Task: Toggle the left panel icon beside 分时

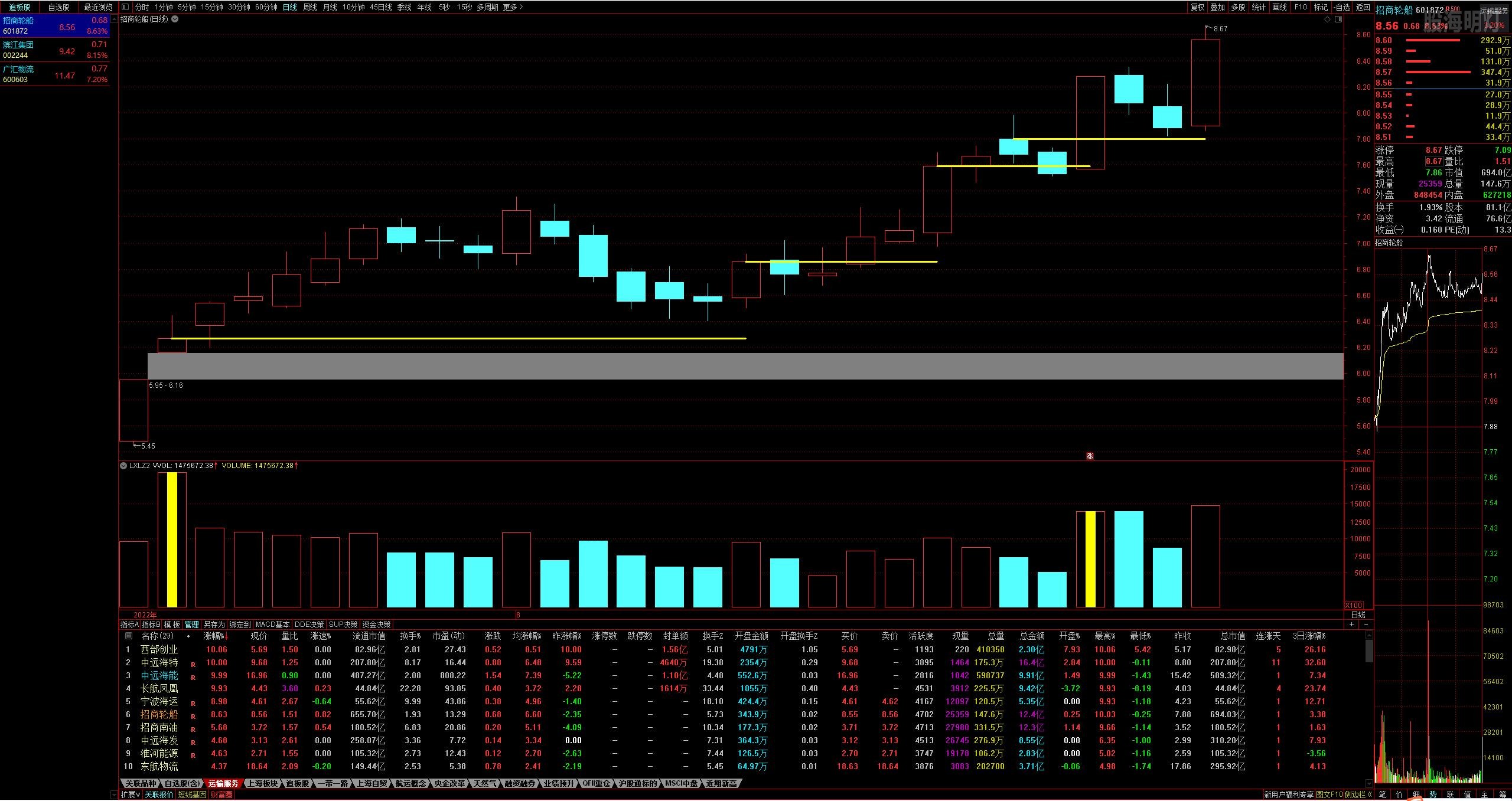Action: tap(125, 7)
